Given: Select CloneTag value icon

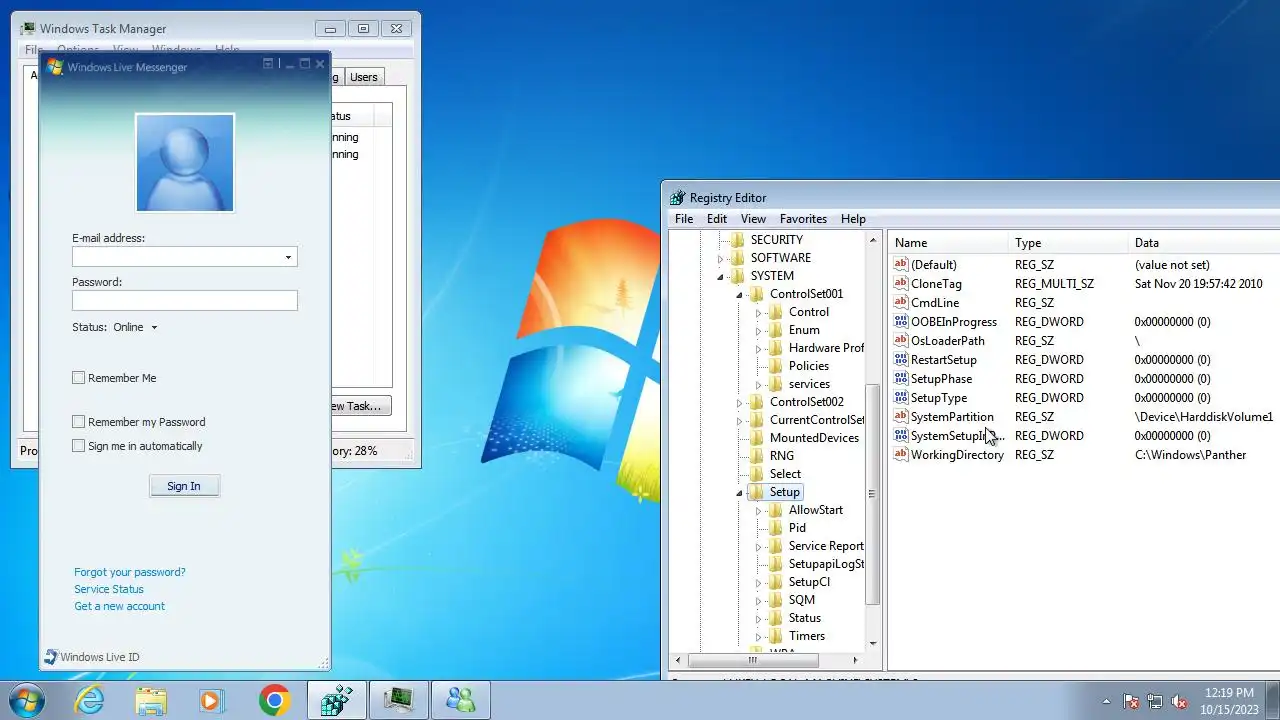Looking at the screenshot, I should pyautogui.click(x=901, y=284).
